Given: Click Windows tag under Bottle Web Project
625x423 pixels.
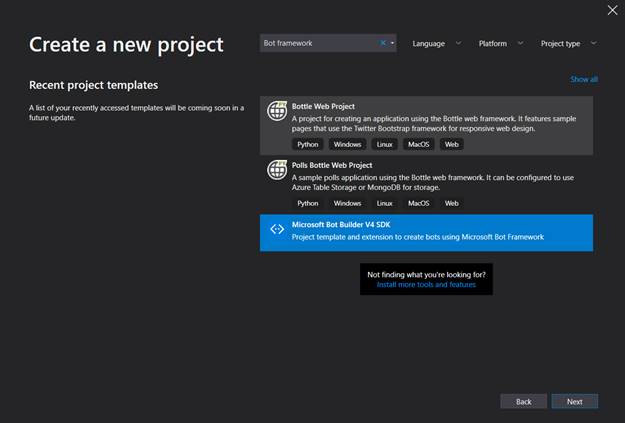Looking at the screenshot, I should tap(347, 144).
